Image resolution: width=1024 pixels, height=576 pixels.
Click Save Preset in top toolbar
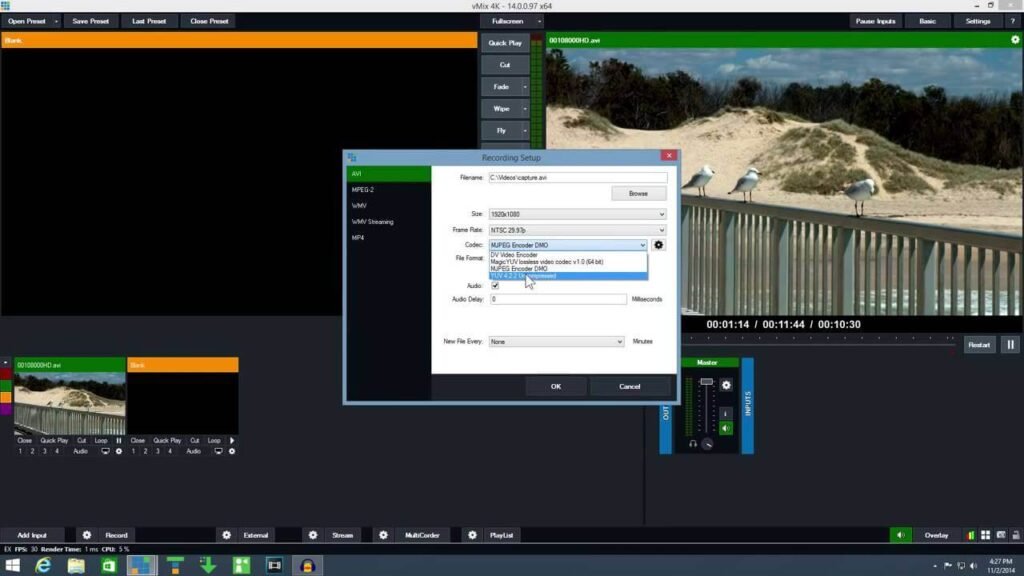pyautogui.click(x=91, y=21)
